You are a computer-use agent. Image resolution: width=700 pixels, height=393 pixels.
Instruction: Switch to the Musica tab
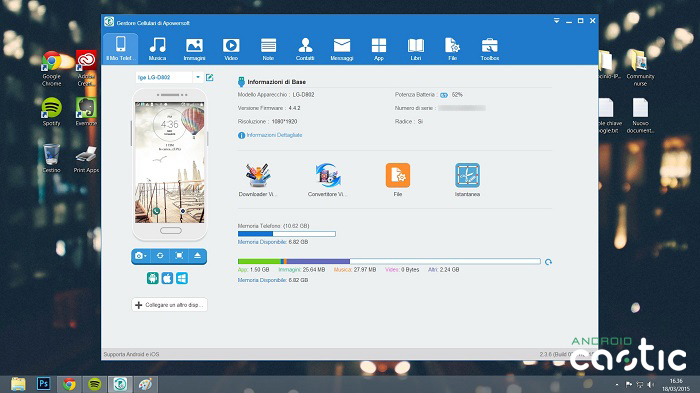(157, 48)
